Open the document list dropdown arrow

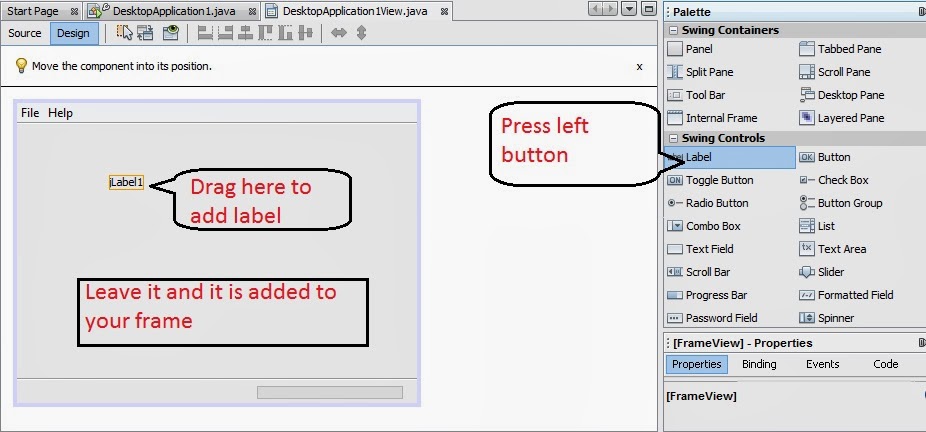coord(630,9)
